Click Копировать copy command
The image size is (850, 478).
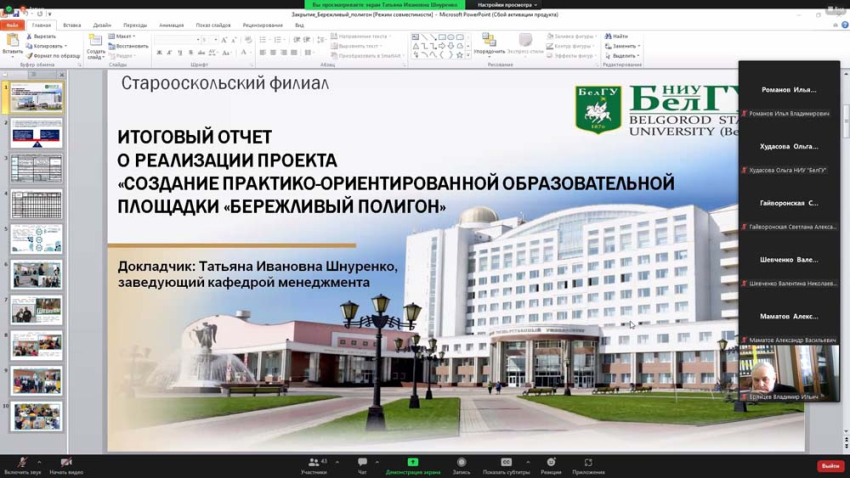coord(47,46)
